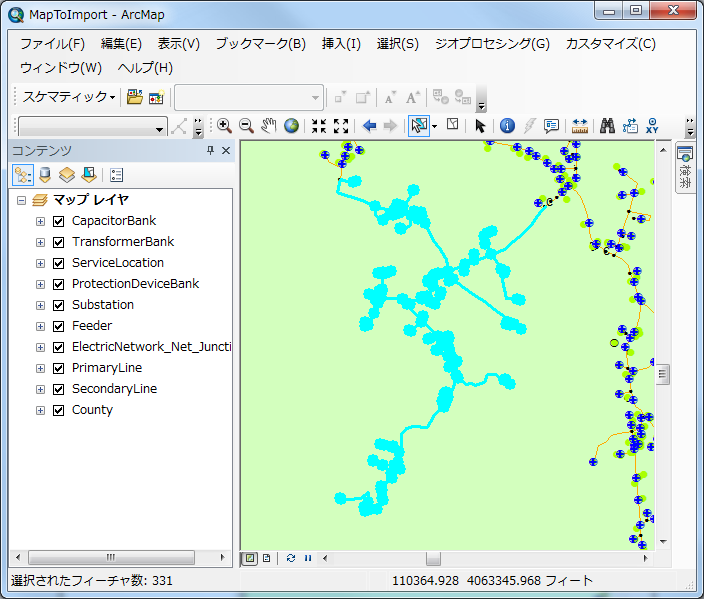Switch to List By Visibility
Image resolution: width=704 pixels, height=599 pixels.
coord(67,175)
